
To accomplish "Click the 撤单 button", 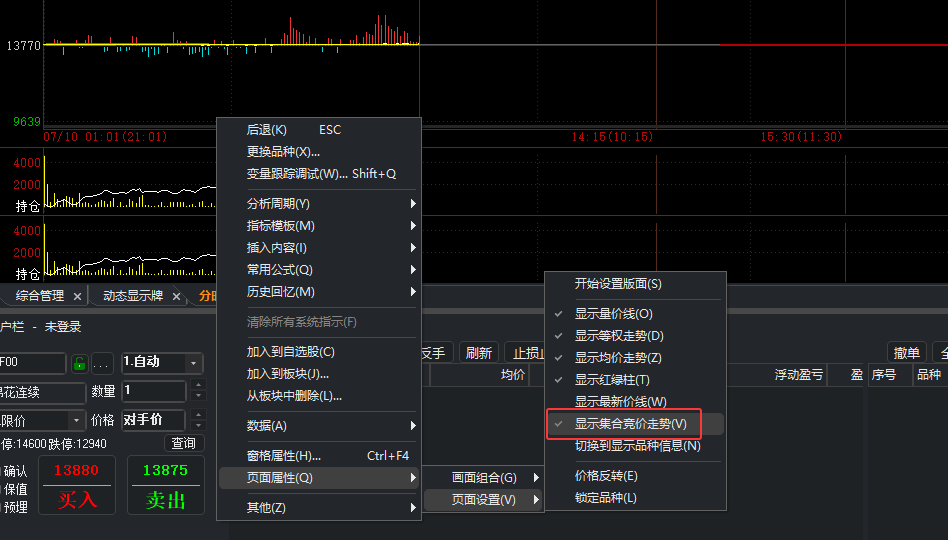I will [907, 353].
